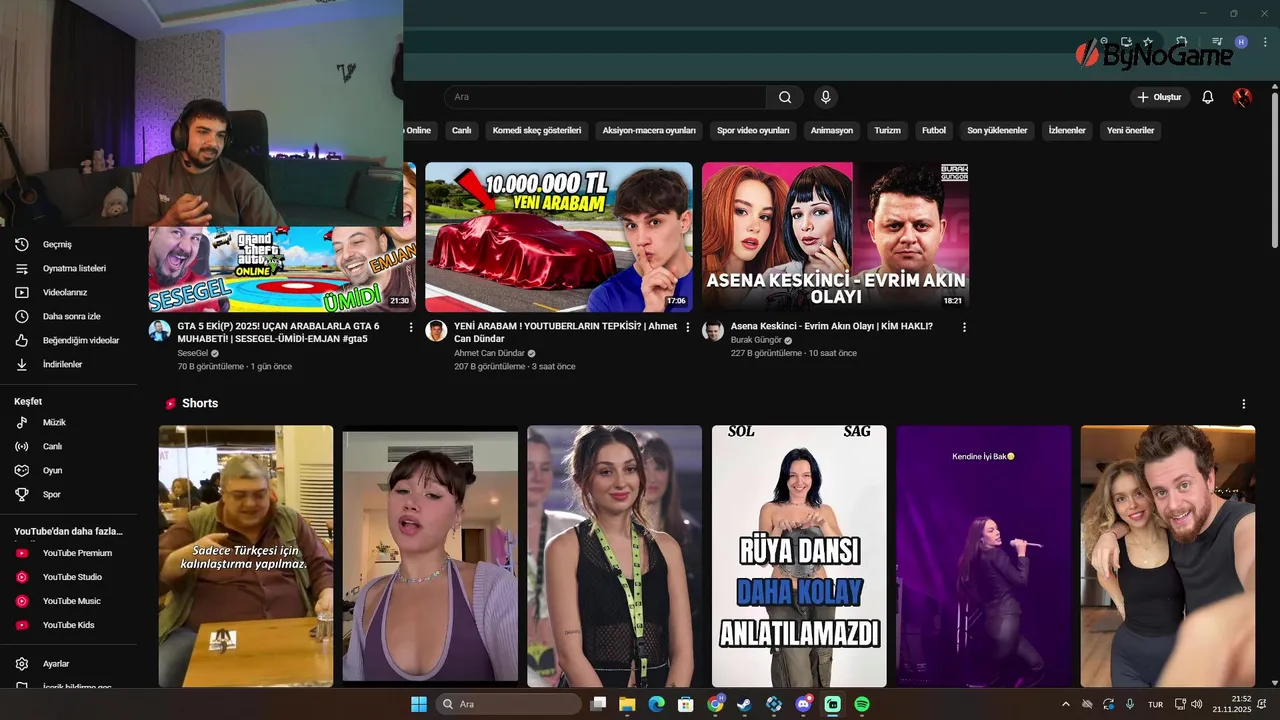The width and height of the screenshot is (1280, 720).
Task: Open the browser extensions puzzle icon
Action: (1181, 42)
